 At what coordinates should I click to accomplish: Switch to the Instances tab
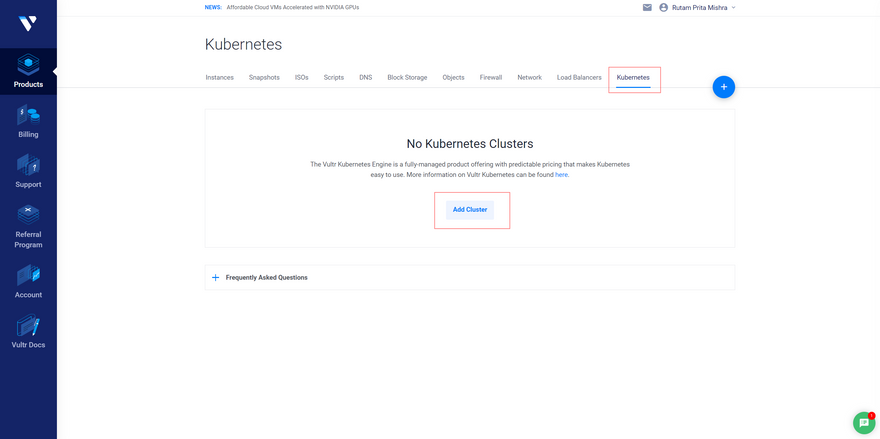coord(219,77)
